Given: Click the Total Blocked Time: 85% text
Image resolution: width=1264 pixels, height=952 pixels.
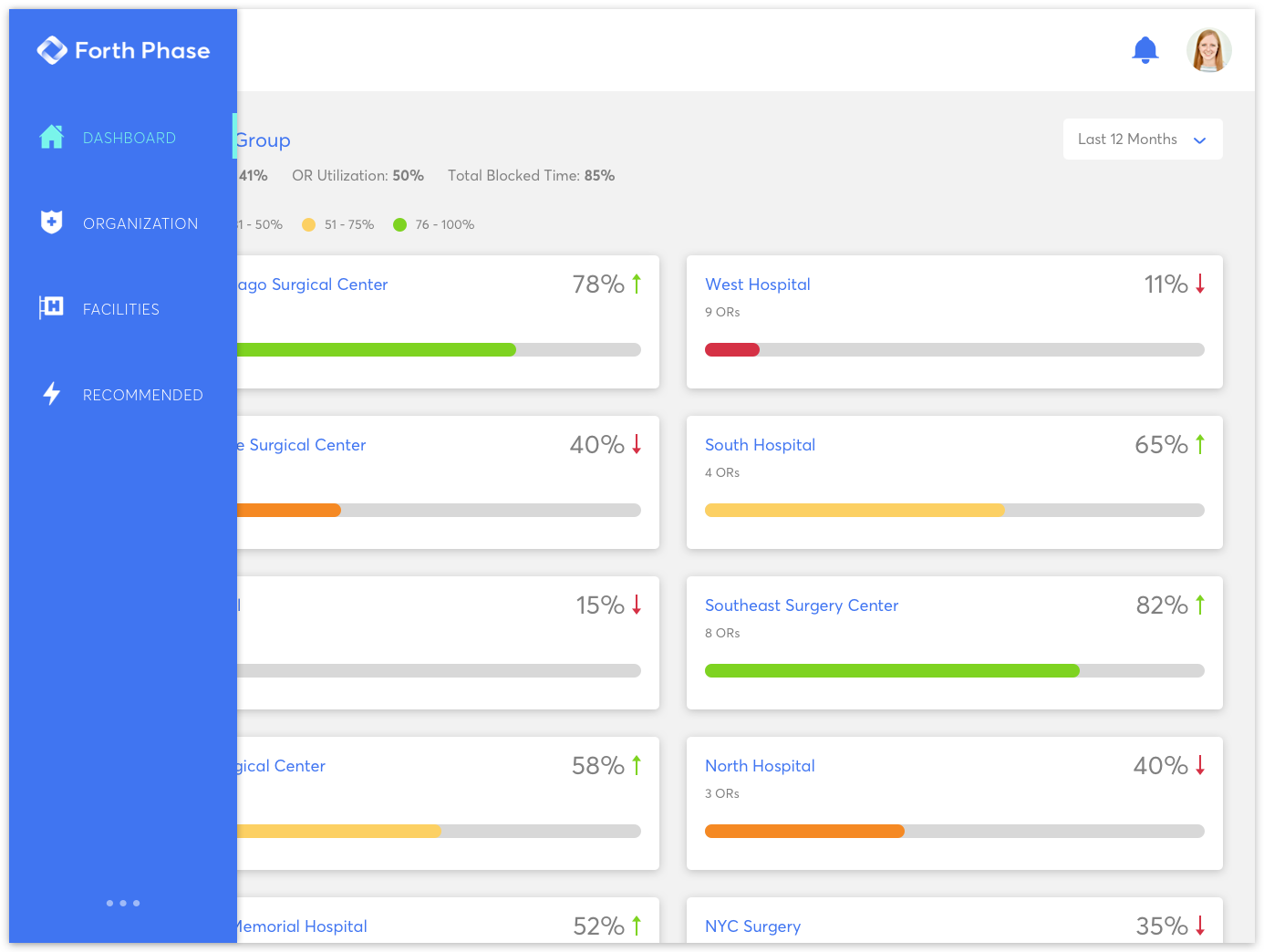Looking at the screenshot, I should (x=531, y=175).
